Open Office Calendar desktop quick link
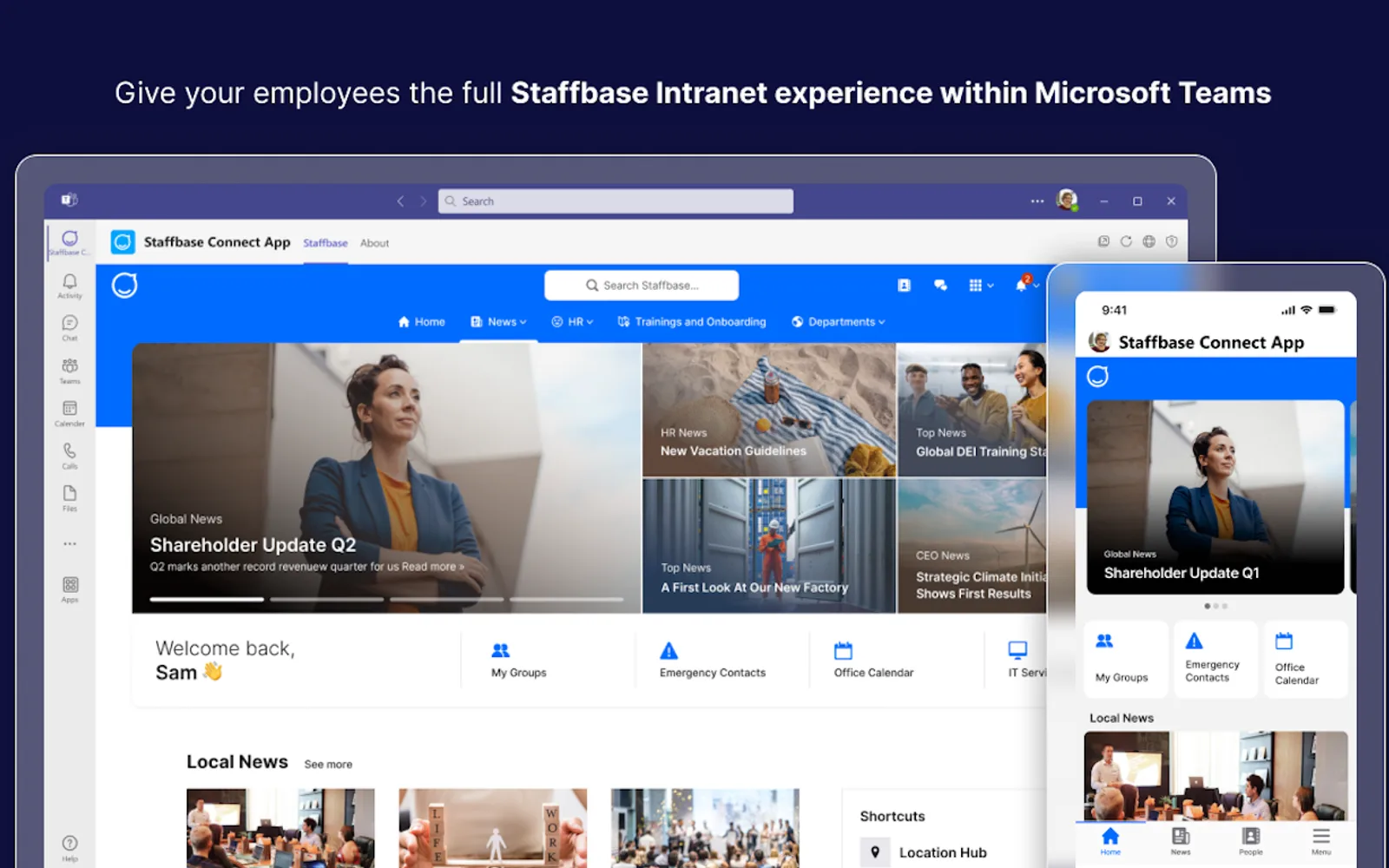Image resolution: width=1389 pixels, height=868 pixels. [873, 661]
